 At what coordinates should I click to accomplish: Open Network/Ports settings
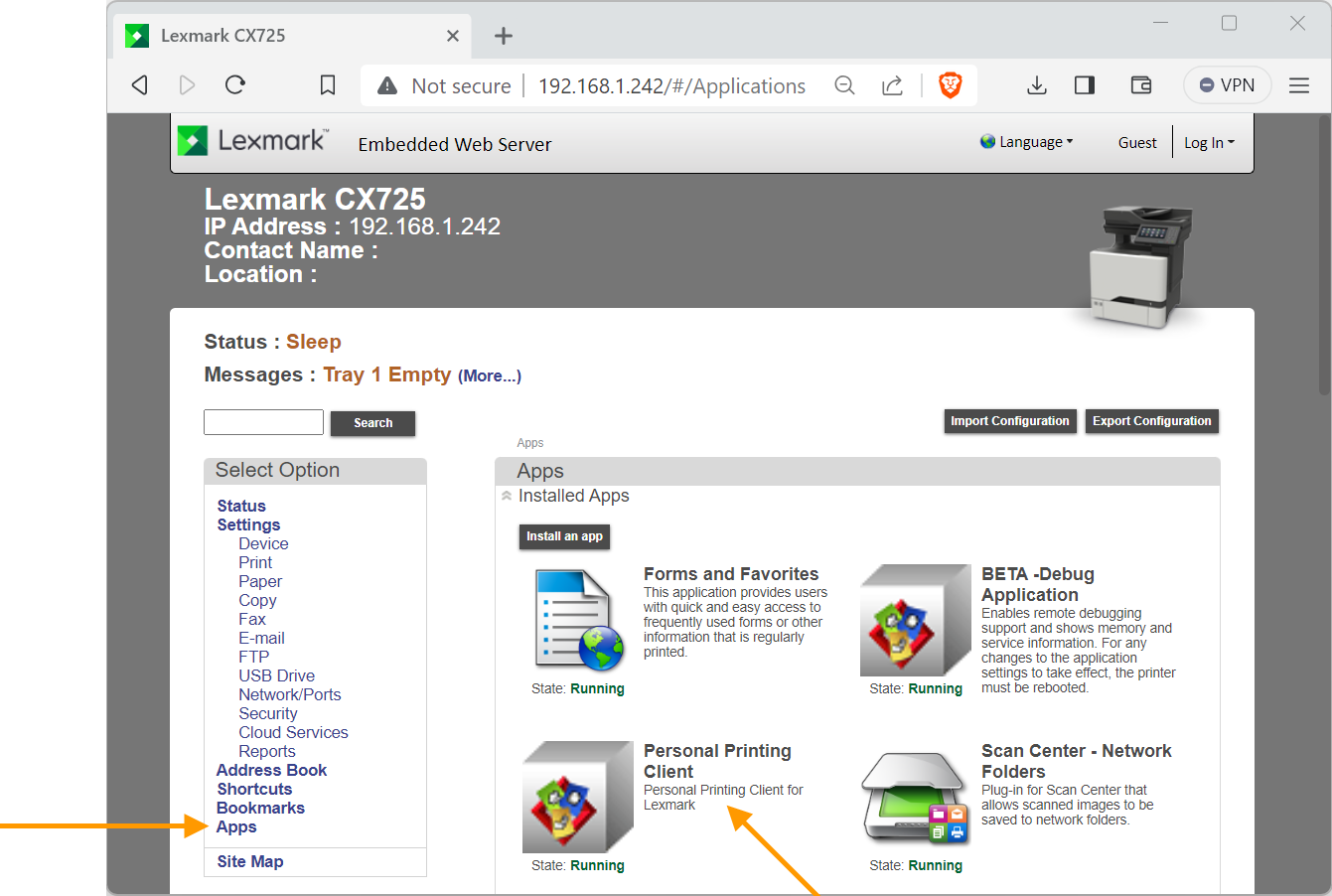(289, 695)
